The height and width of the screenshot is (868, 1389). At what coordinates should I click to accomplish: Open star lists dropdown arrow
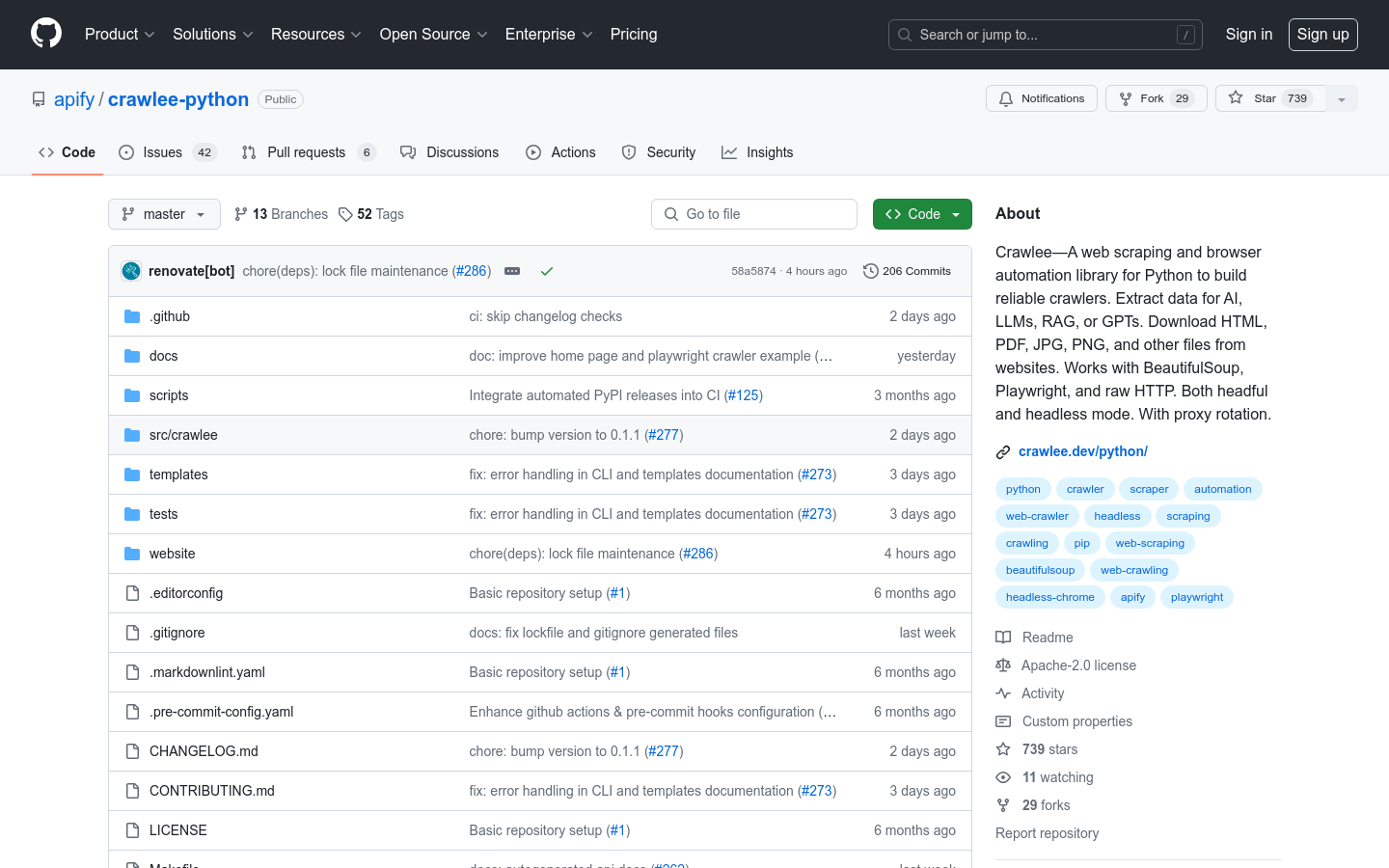pyautogui.click(x=1341, y=98)
